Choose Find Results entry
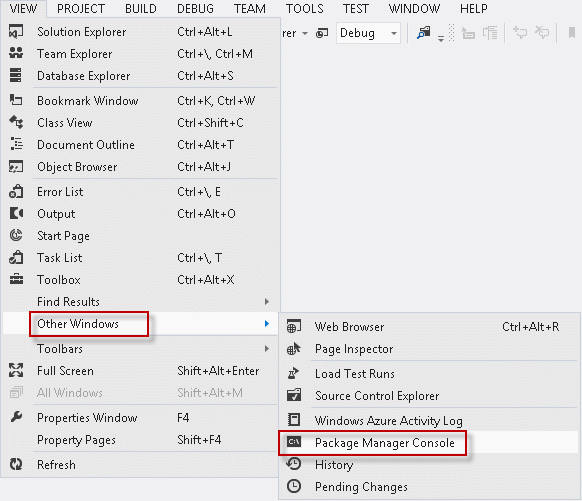582x501 pixels. pyautogui.click(x=140, y=301)
